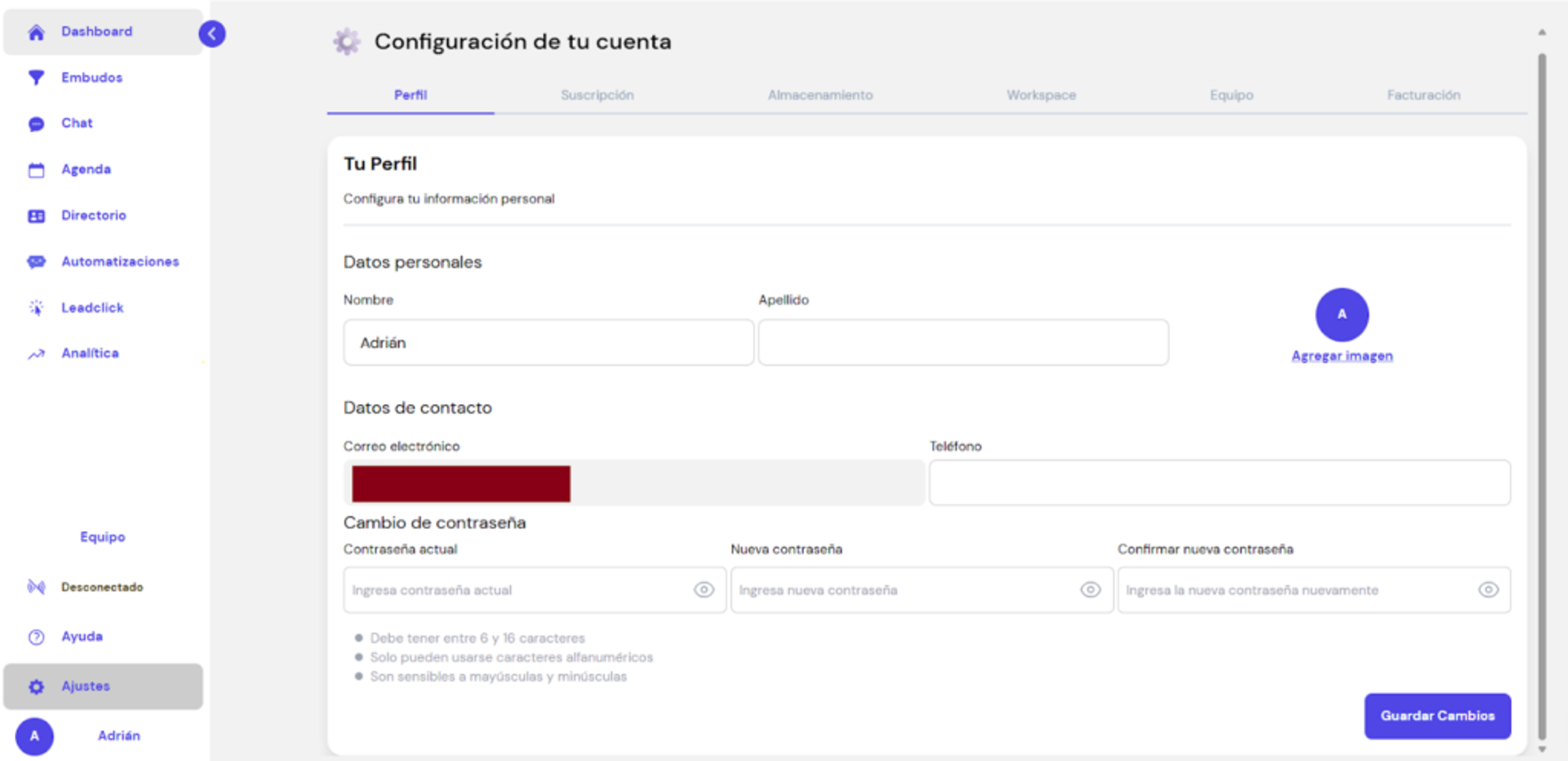This screenshot has height=761, width=1568.
Task: Focus the Contraseña actual input
Action: [x=535, y=589]
